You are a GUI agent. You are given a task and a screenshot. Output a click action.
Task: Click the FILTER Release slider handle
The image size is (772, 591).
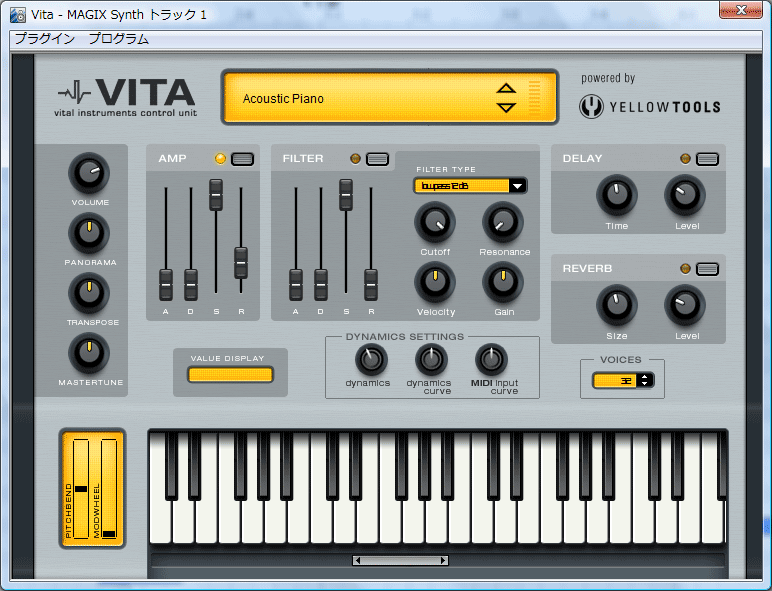pyautogui.click(x=371, y=285)
